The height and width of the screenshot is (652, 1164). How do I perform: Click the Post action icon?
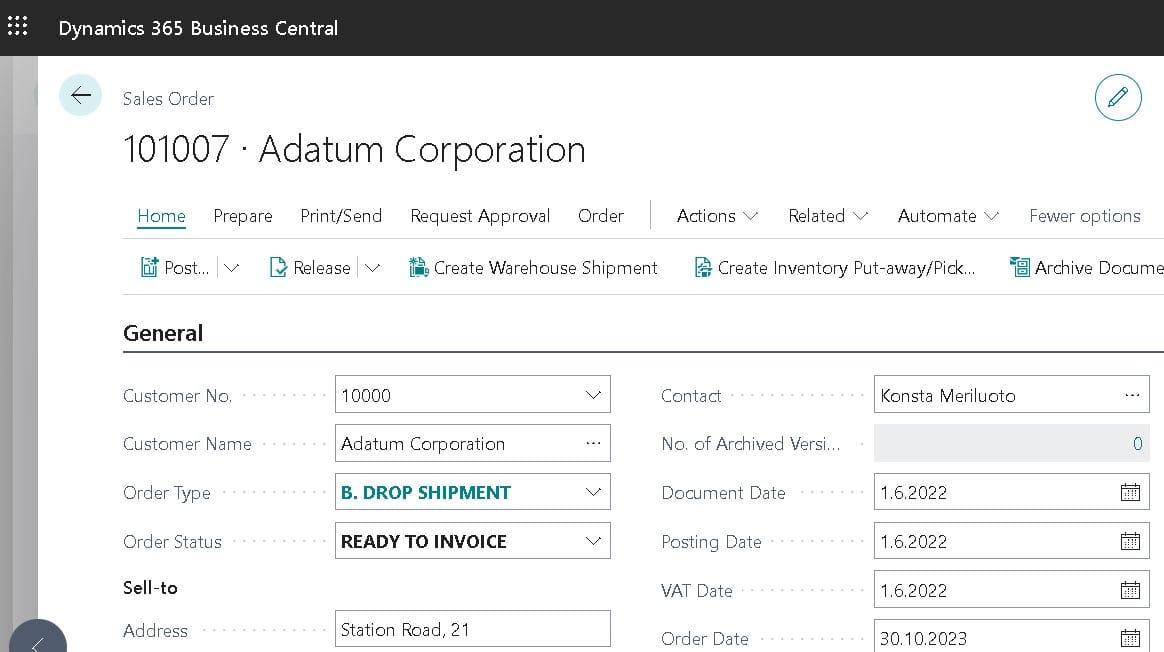click(149, 267)
